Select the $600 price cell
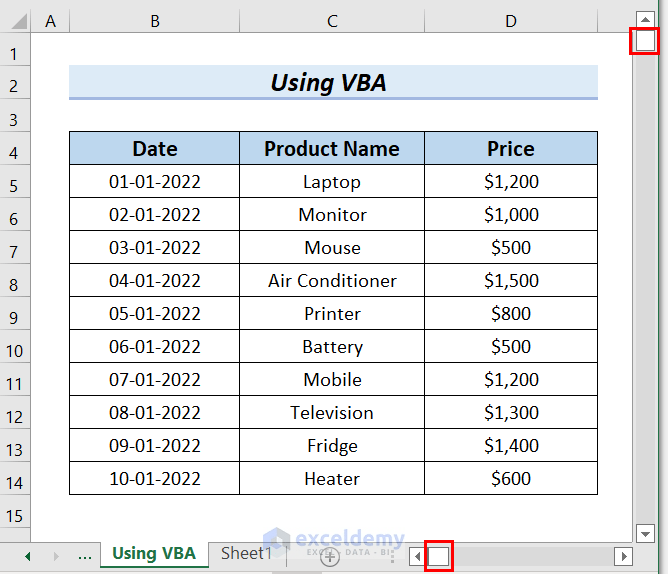 click(x=511, y=479)
